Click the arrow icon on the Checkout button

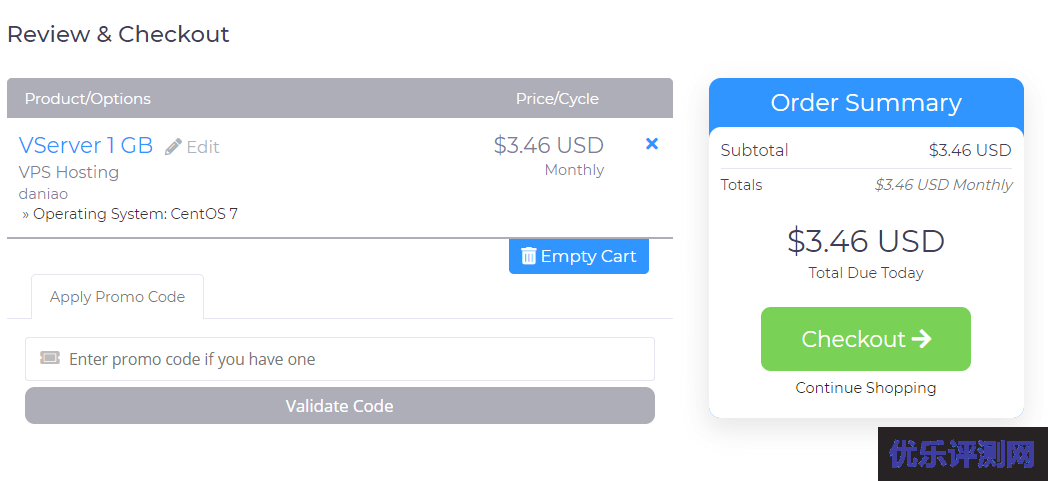coord(921,339)
